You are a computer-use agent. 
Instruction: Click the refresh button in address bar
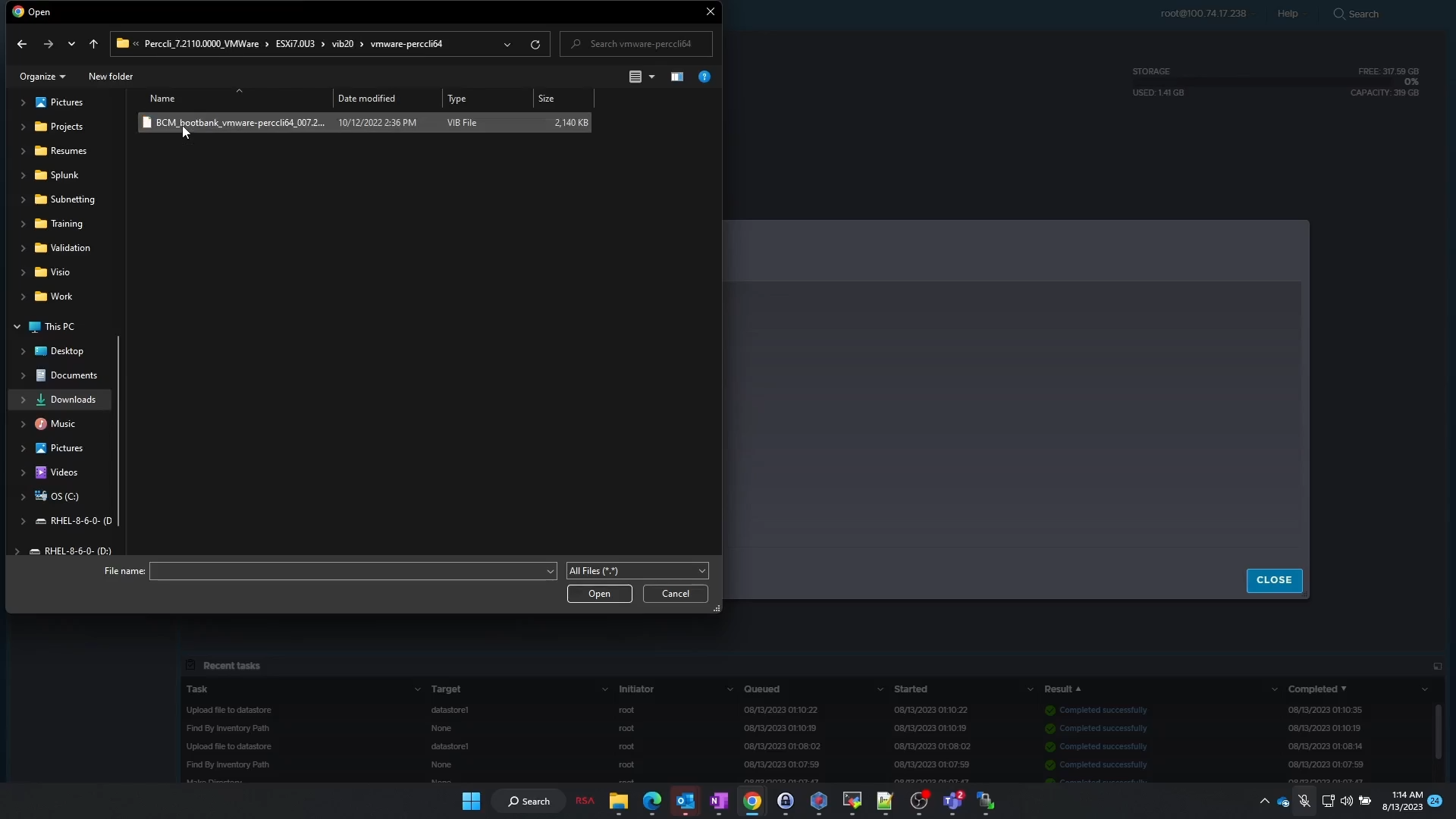pyautogui.click(x=536, y=43)
